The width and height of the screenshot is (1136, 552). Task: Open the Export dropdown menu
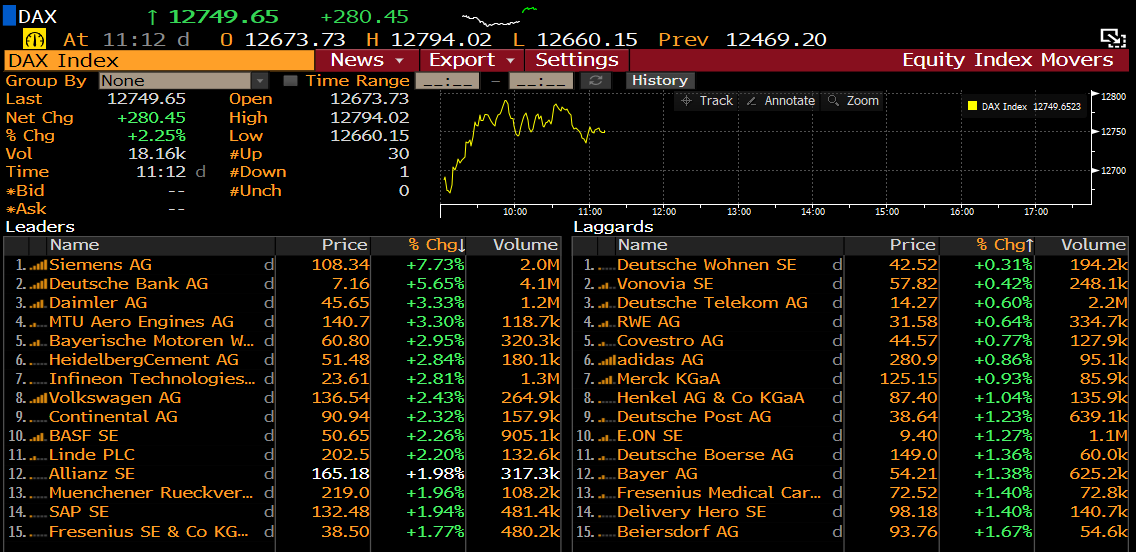[x=472, y=59]
